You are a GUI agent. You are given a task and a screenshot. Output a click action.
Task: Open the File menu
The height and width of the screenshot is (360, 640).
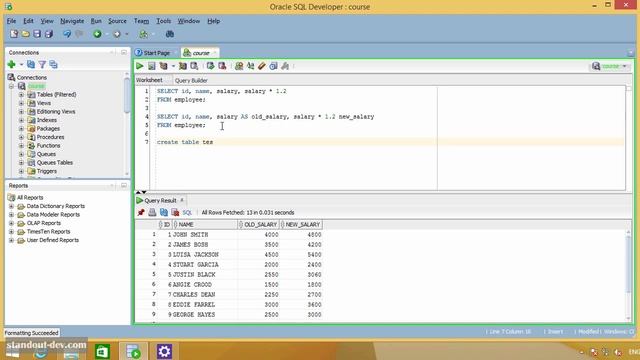click(x=11, y=21)
